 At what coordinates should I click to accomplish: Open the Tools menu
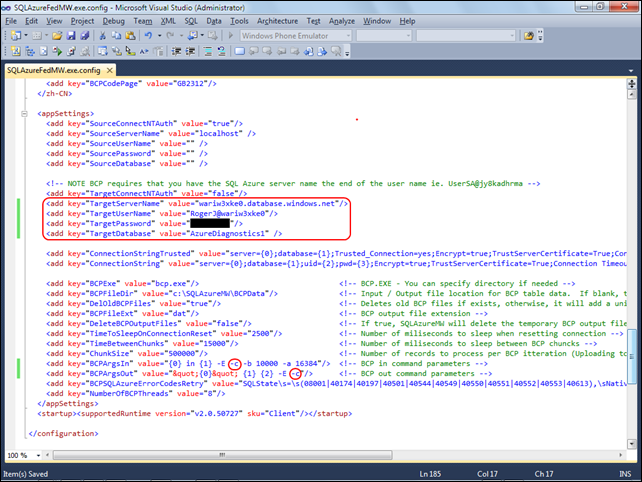pos(239,21)
